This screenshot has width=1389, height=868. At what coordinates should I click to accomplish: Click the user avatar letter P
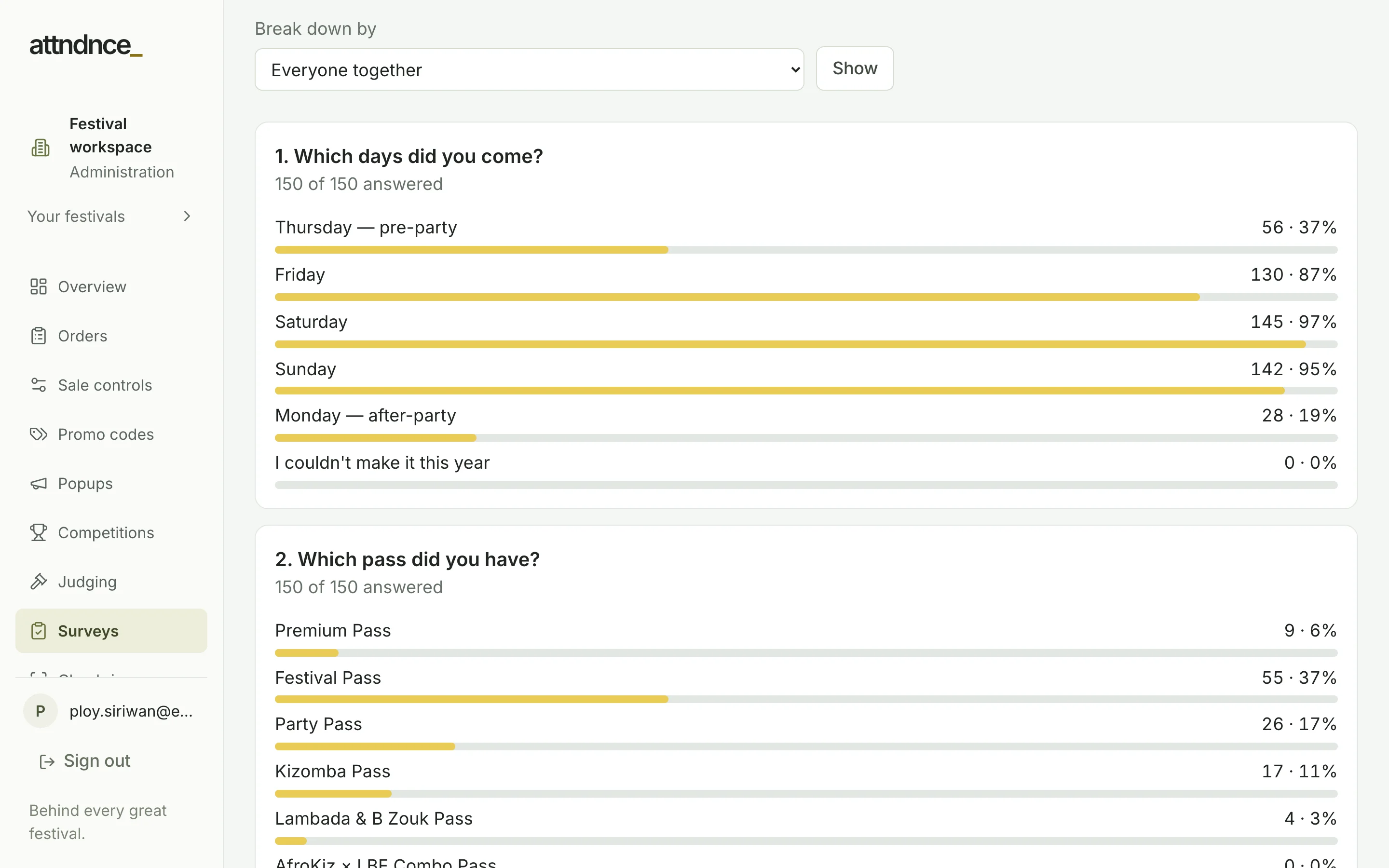coord(40,711)
